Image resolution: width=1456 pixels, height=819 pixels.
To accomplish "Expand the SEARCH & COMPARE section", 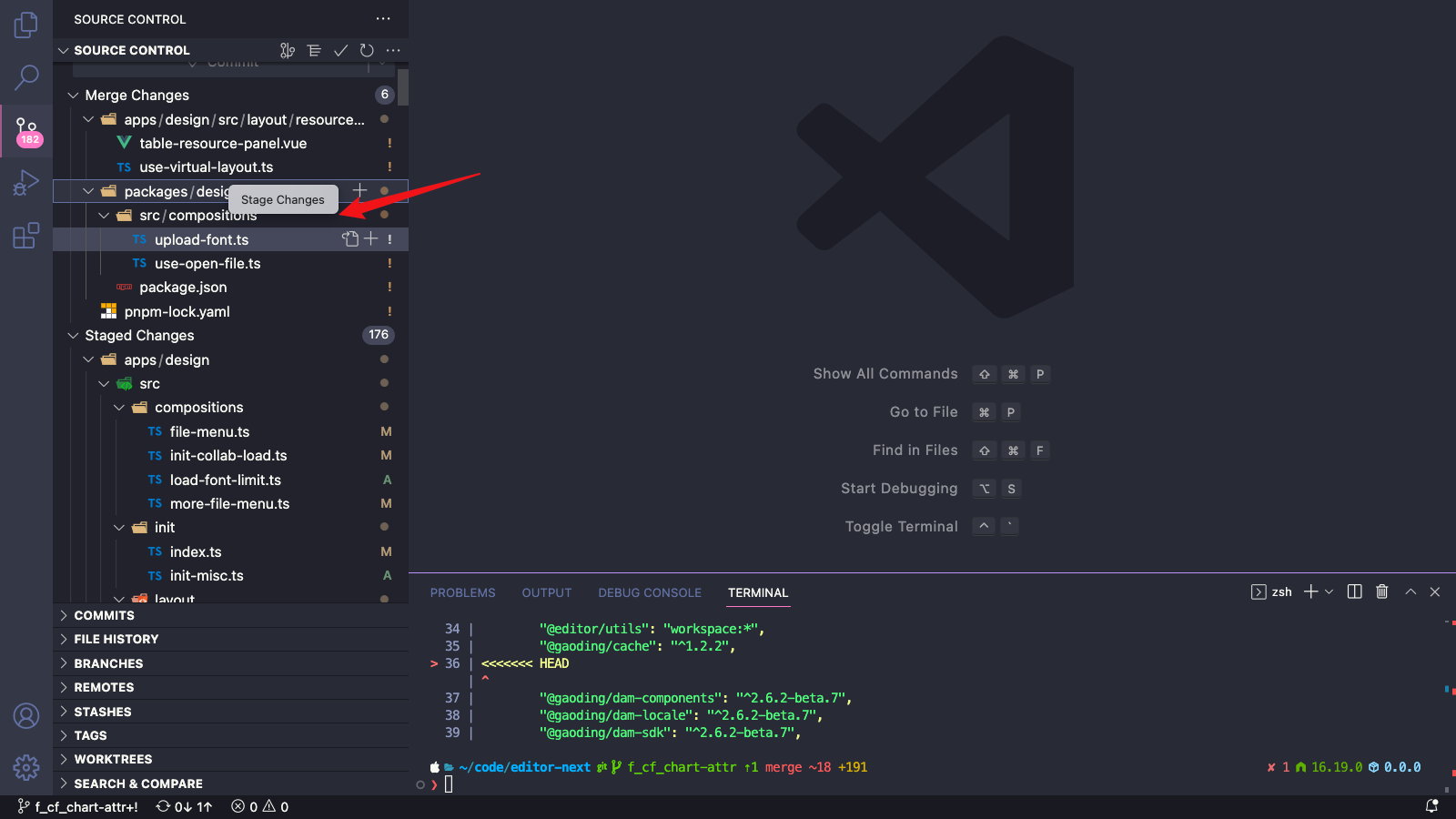I will click(230, 784).
